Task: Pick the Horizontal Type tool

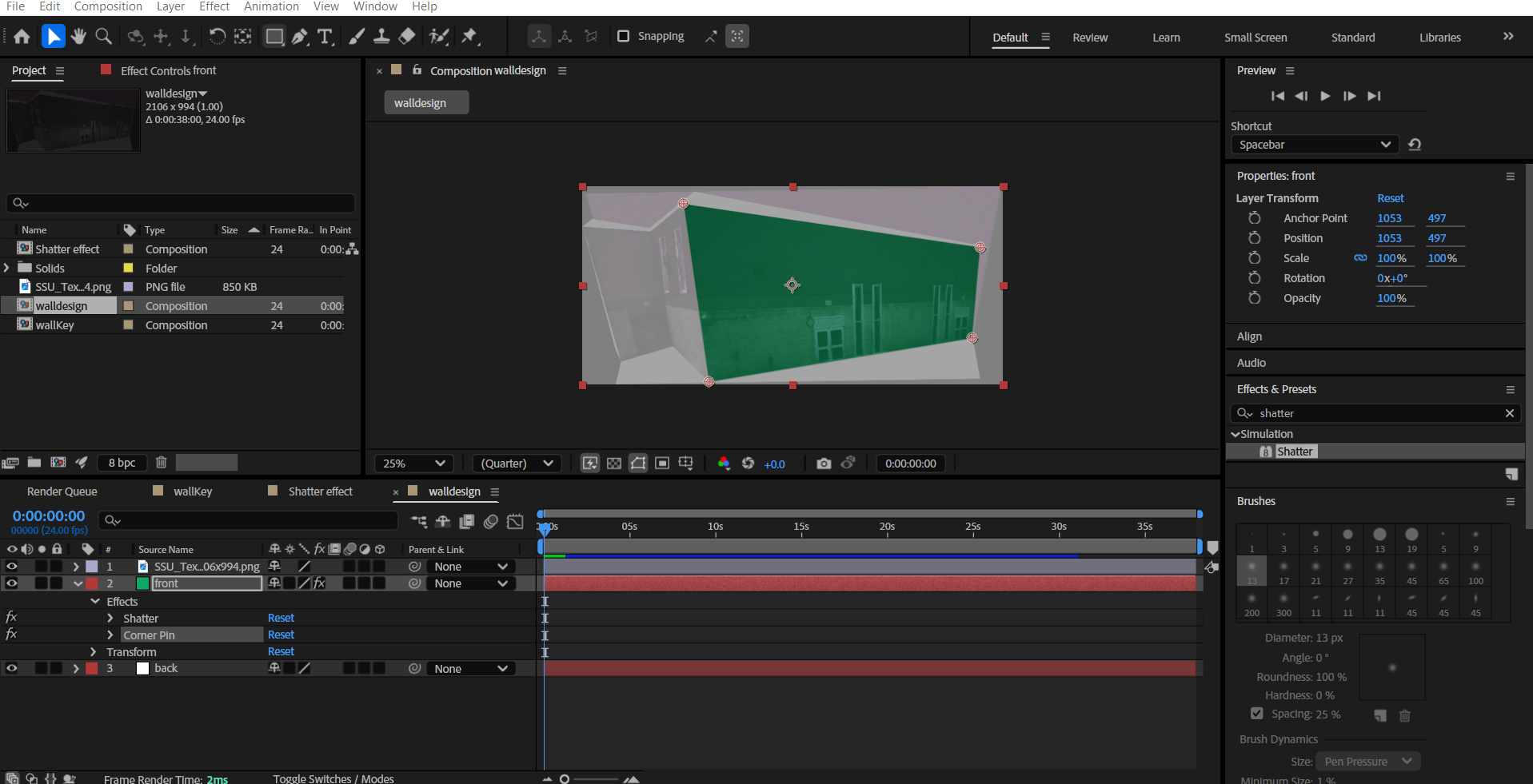Action: pos(325,37)
